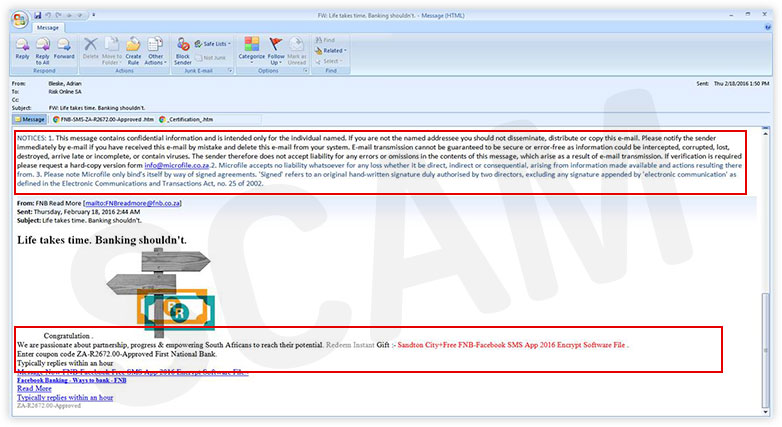Forward this email message
782x427 pixels.
64,49
